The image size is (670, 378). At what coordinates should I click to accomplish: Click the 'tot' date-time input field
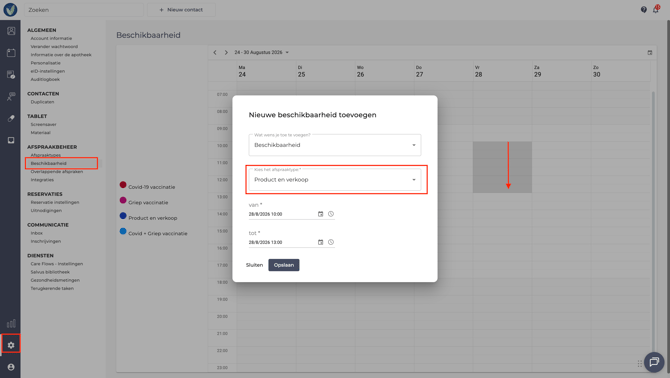[282, 242]
